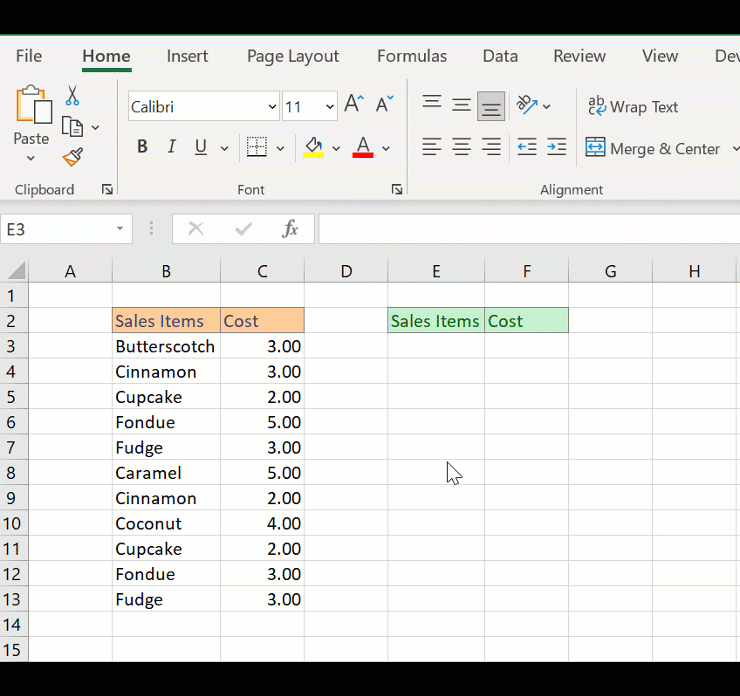Click the Insert Function fx icon
Image resolution: width=740 pixels, height=696 pixels.
point(290,229)
